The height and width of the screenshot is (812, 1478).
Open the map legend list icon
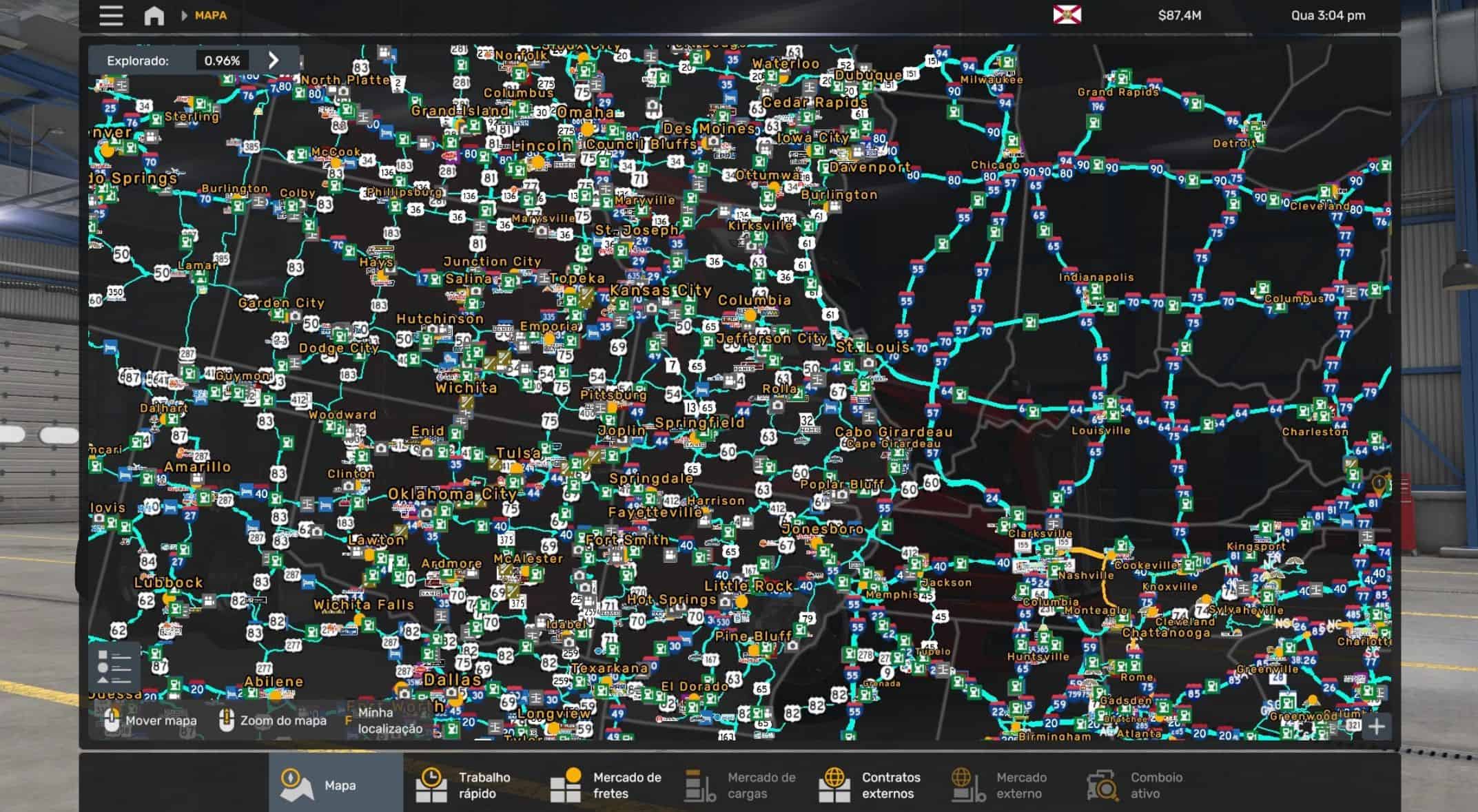pyautogui.click(x=114, y=666)
